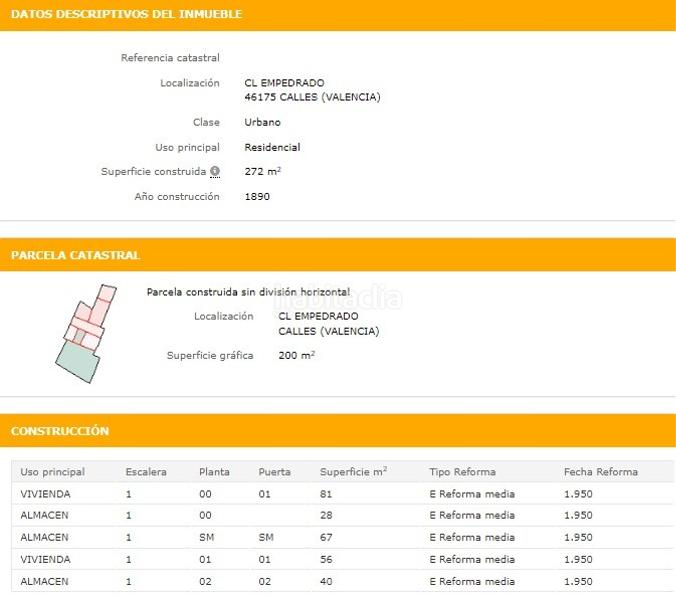Select the Escalera column header
This screenshot has height=600, width=676.
click(x=146, y=472)
